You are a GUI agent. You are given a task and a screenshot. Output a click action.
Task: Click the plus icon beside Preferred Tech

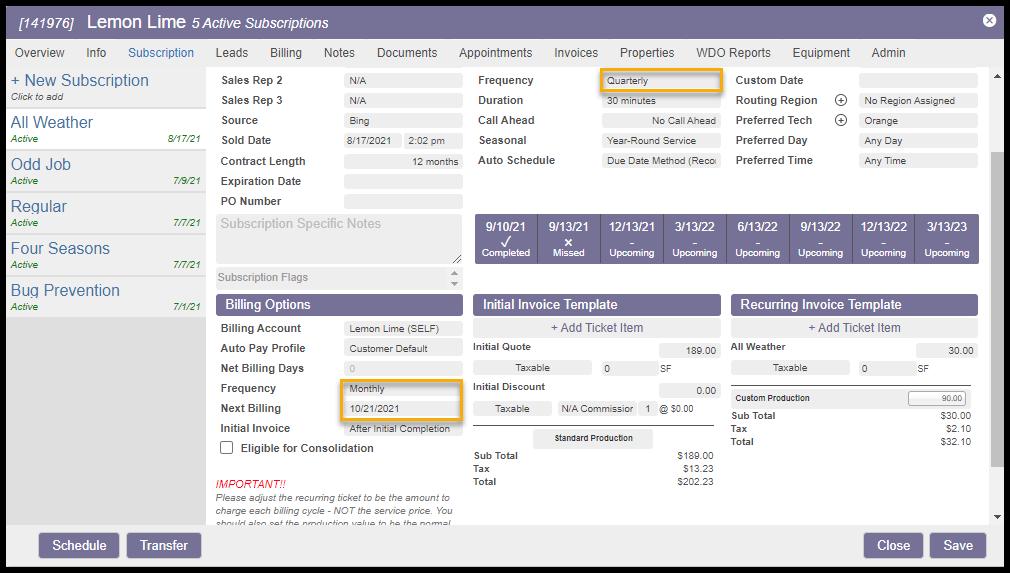click(x=840, y=121)
